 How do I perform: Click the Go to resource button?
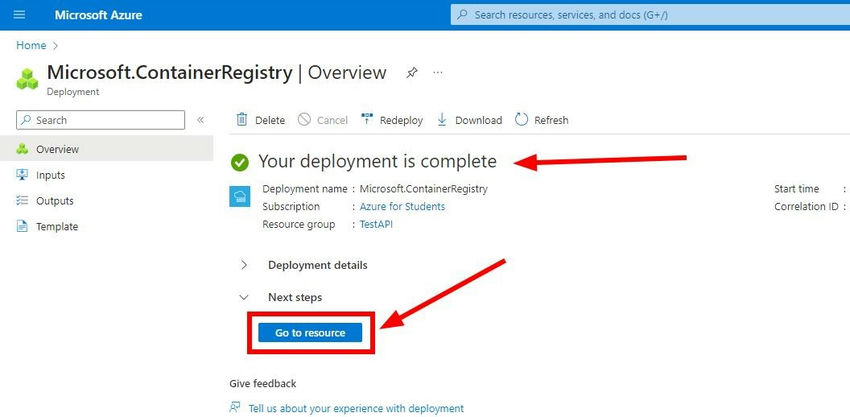coord(310,333)
